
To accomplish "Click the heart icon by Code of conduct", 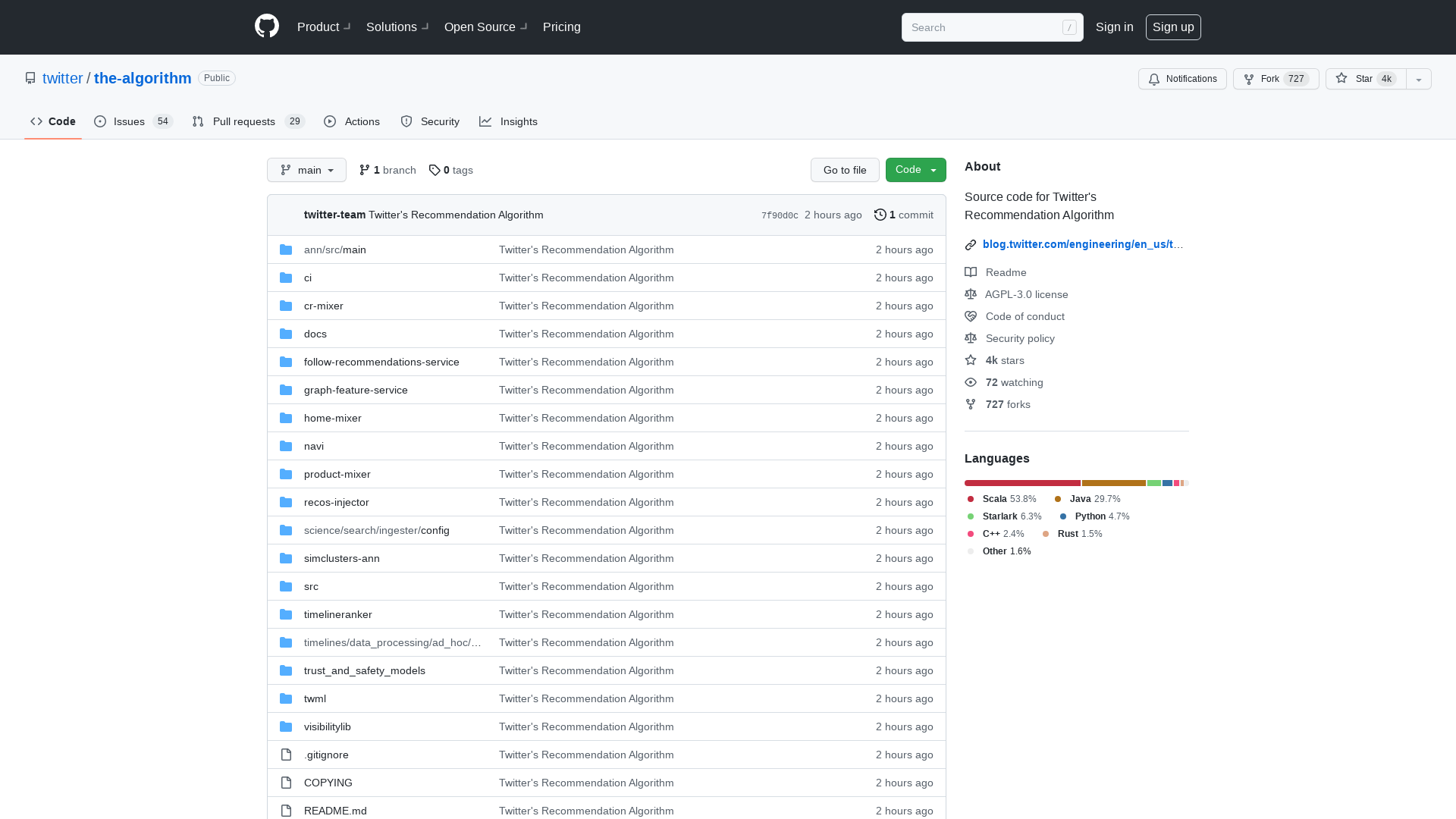I will coord(971,316).
